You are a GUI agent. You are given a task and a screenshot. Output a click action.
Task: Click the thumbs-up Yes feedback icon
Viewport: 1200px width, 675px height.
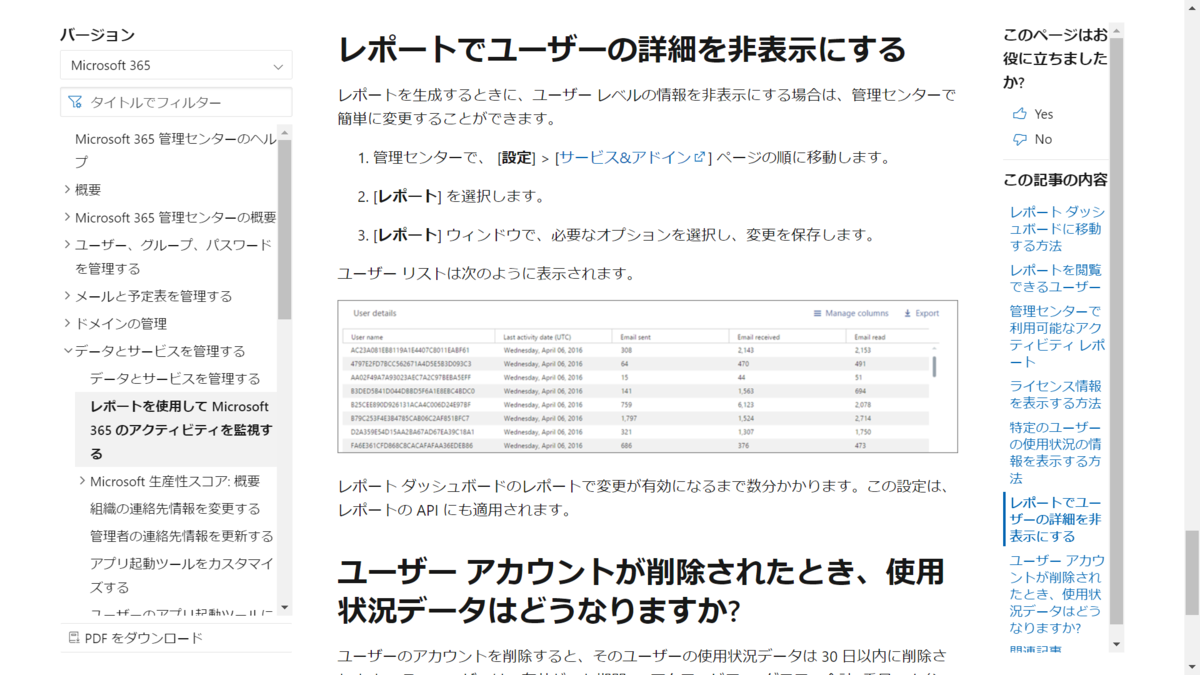click(1019, 114)
